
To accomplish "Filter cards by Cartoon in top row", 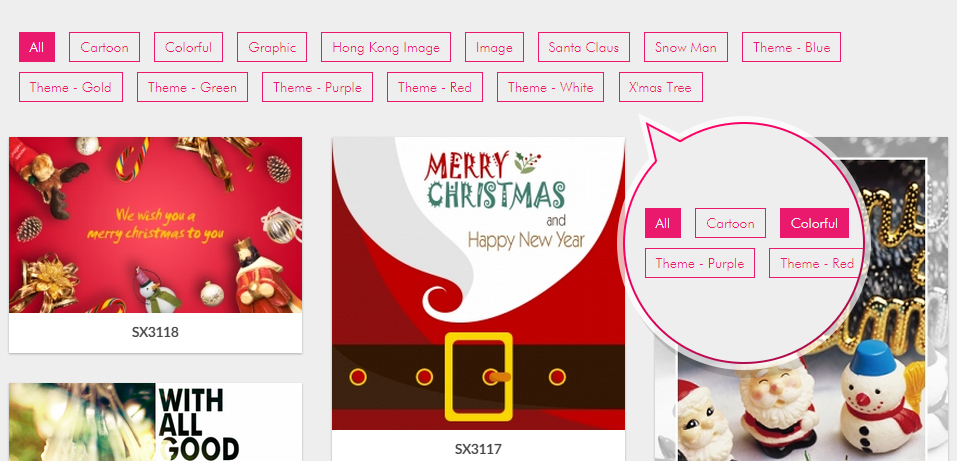I will point(104,47).
